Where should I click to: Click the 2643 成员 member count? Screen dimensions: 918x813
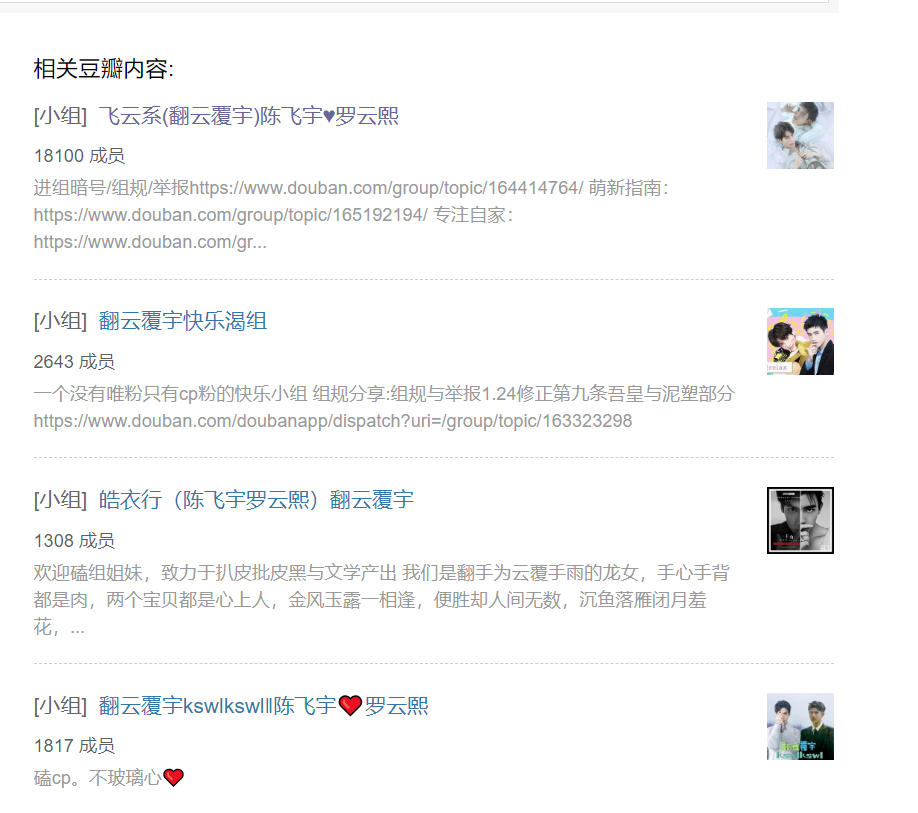(x=74, y=362)
